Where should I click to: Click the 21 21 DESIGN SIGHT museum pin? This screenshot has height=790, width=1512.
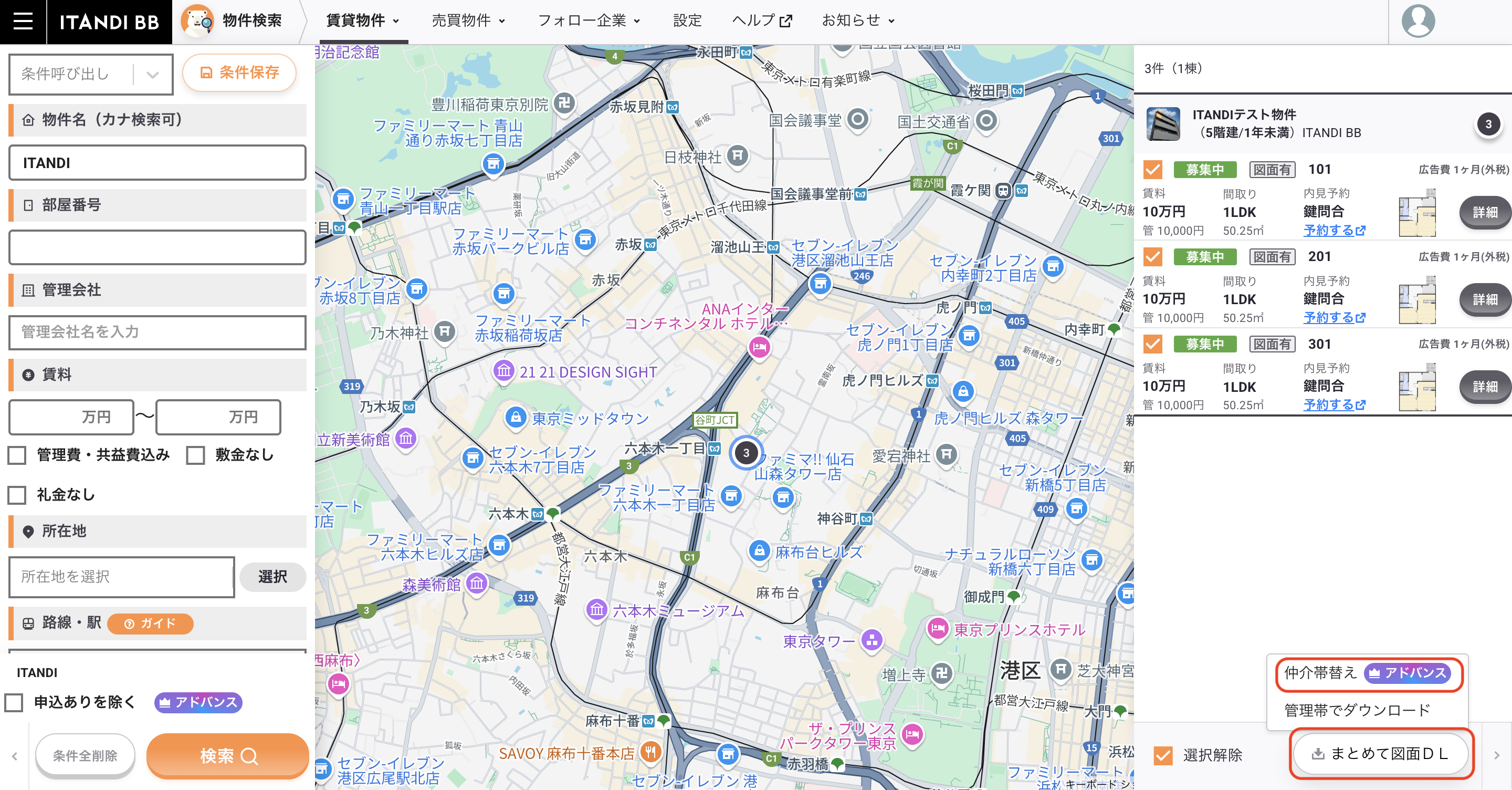tap(503, 371)
